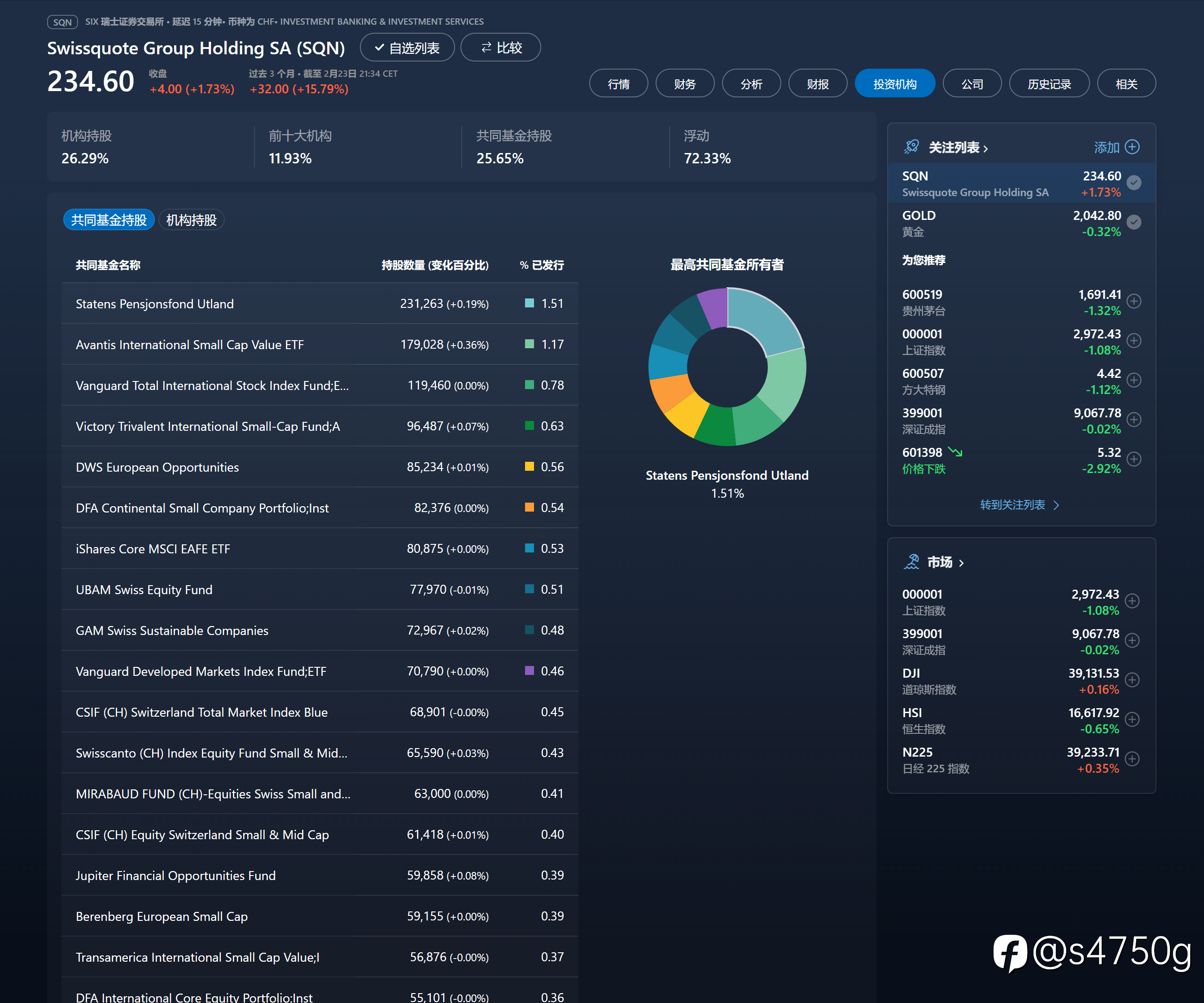
Task: Open the 财报 tab
Action: 818,84
